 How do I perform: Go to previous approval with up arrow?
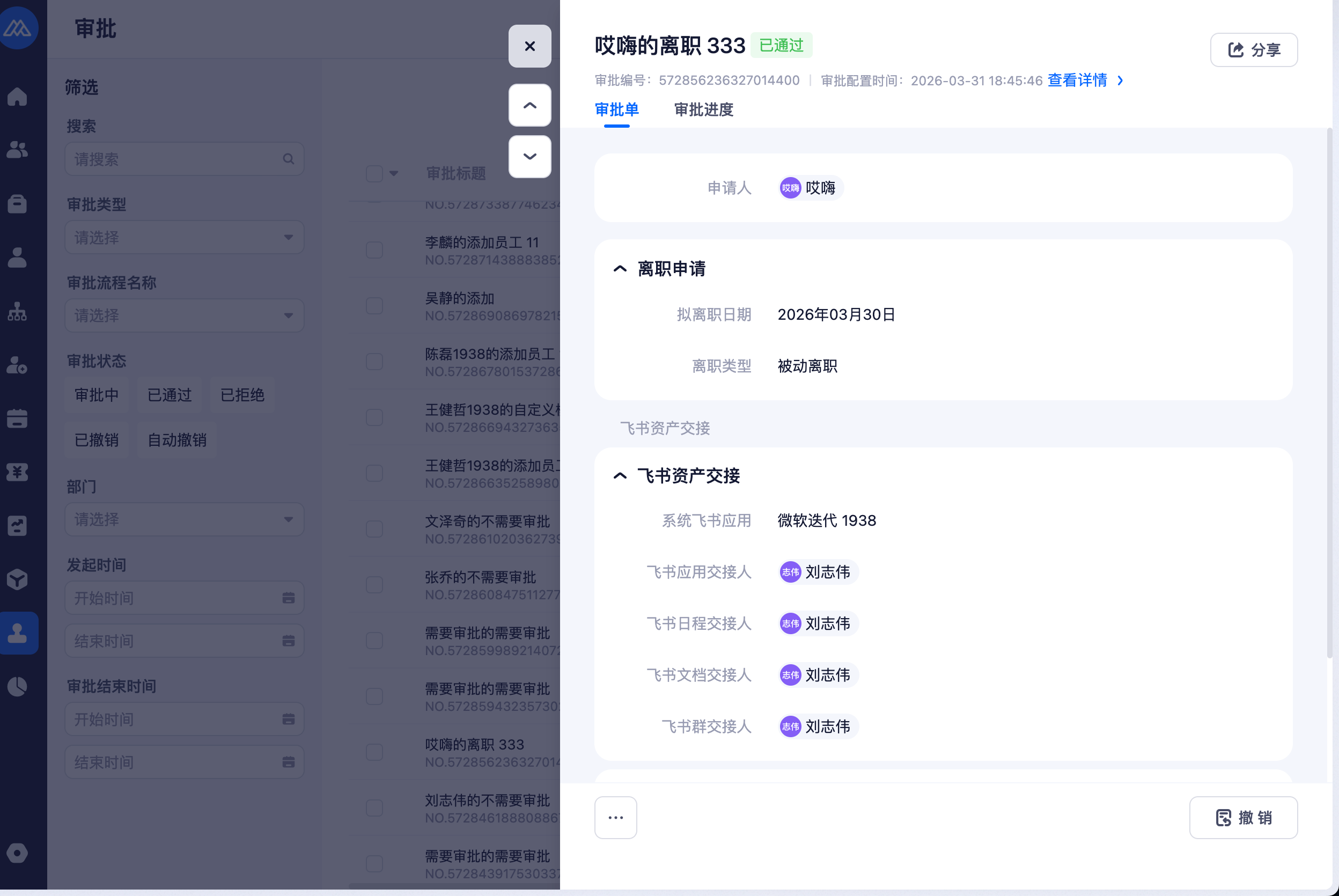pos(529,105)
